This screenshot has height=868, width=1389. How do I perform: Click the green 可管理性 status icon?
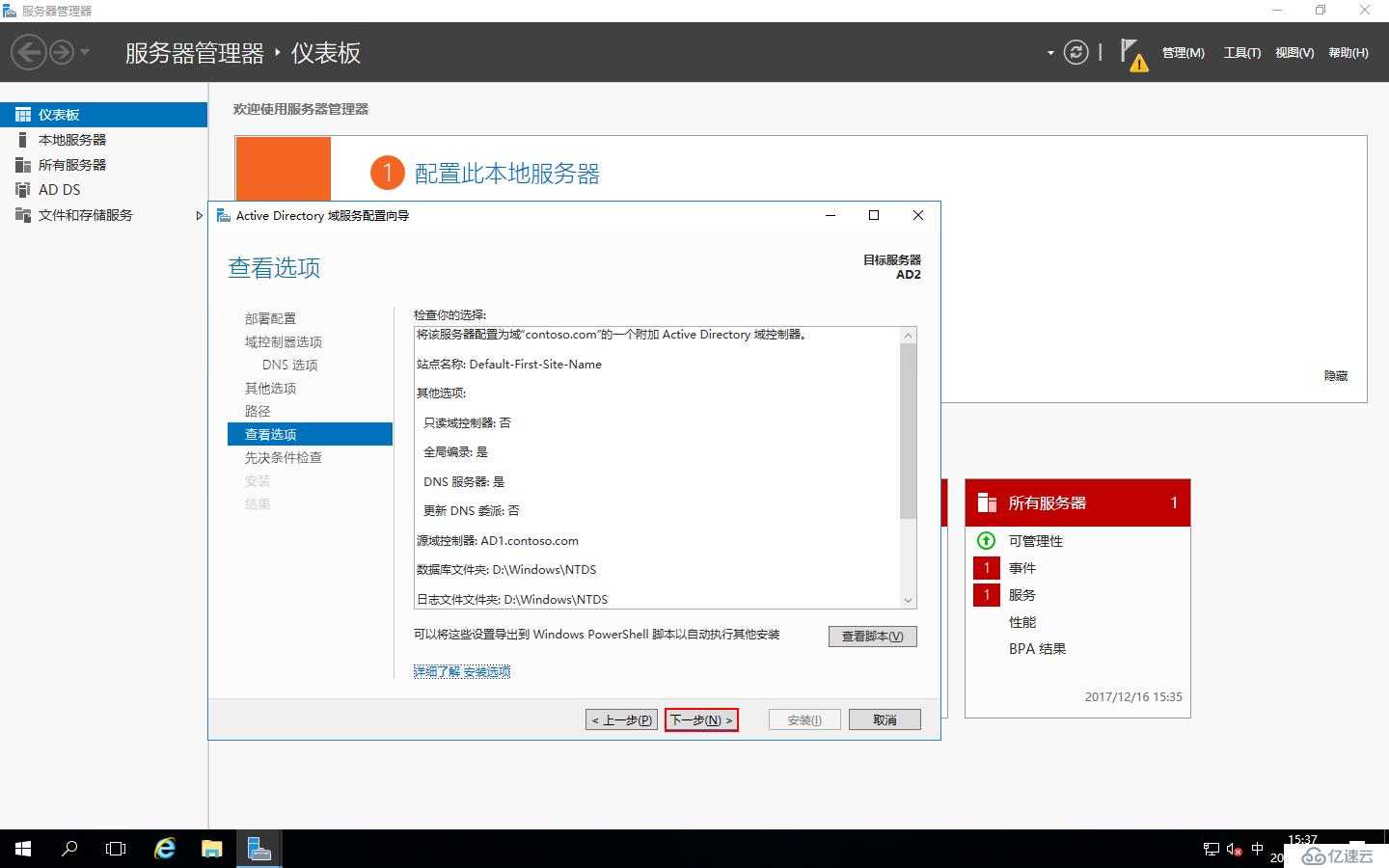coord(986,540)
